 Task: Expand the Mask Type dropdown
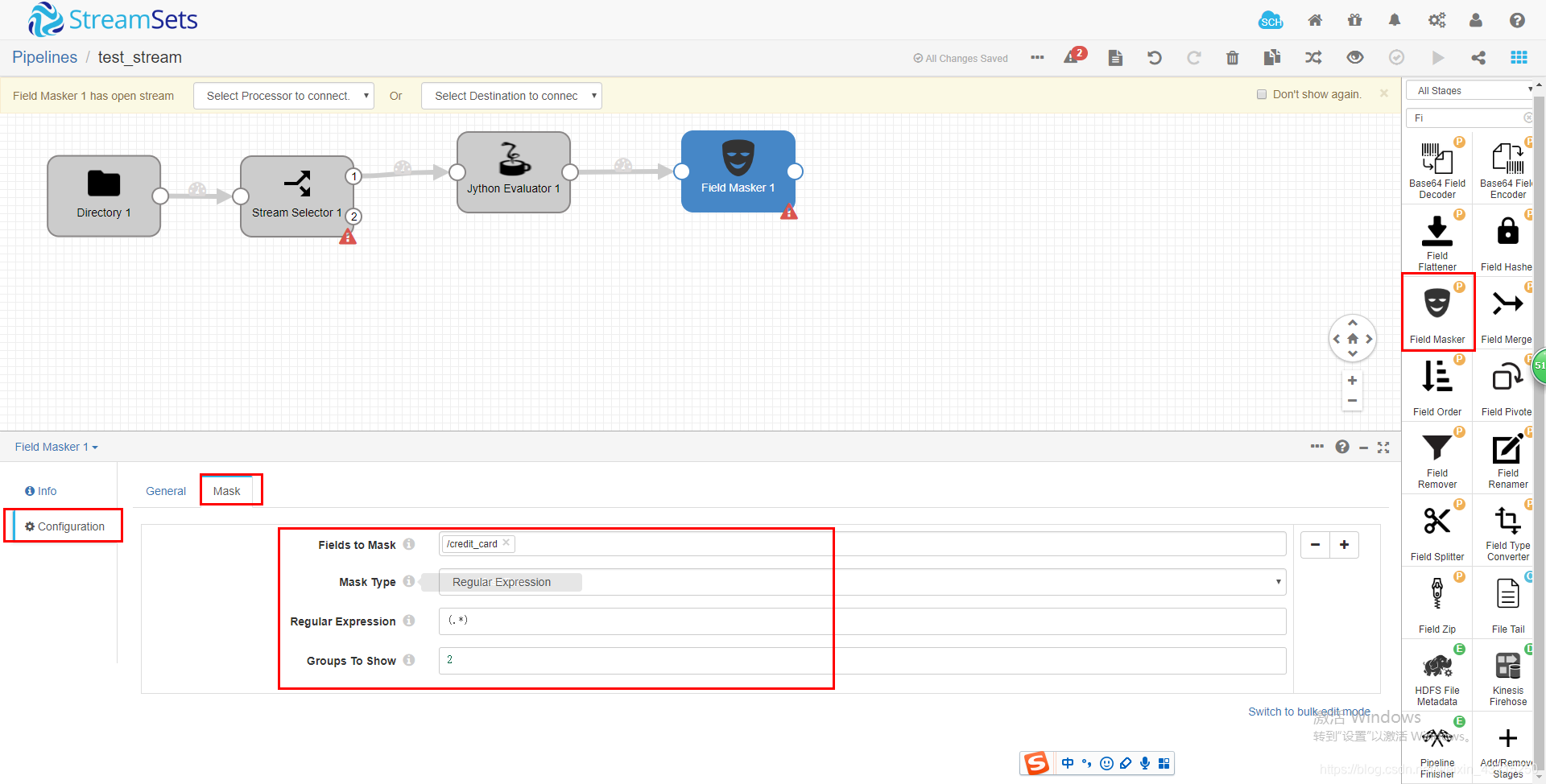pos(862,582)
